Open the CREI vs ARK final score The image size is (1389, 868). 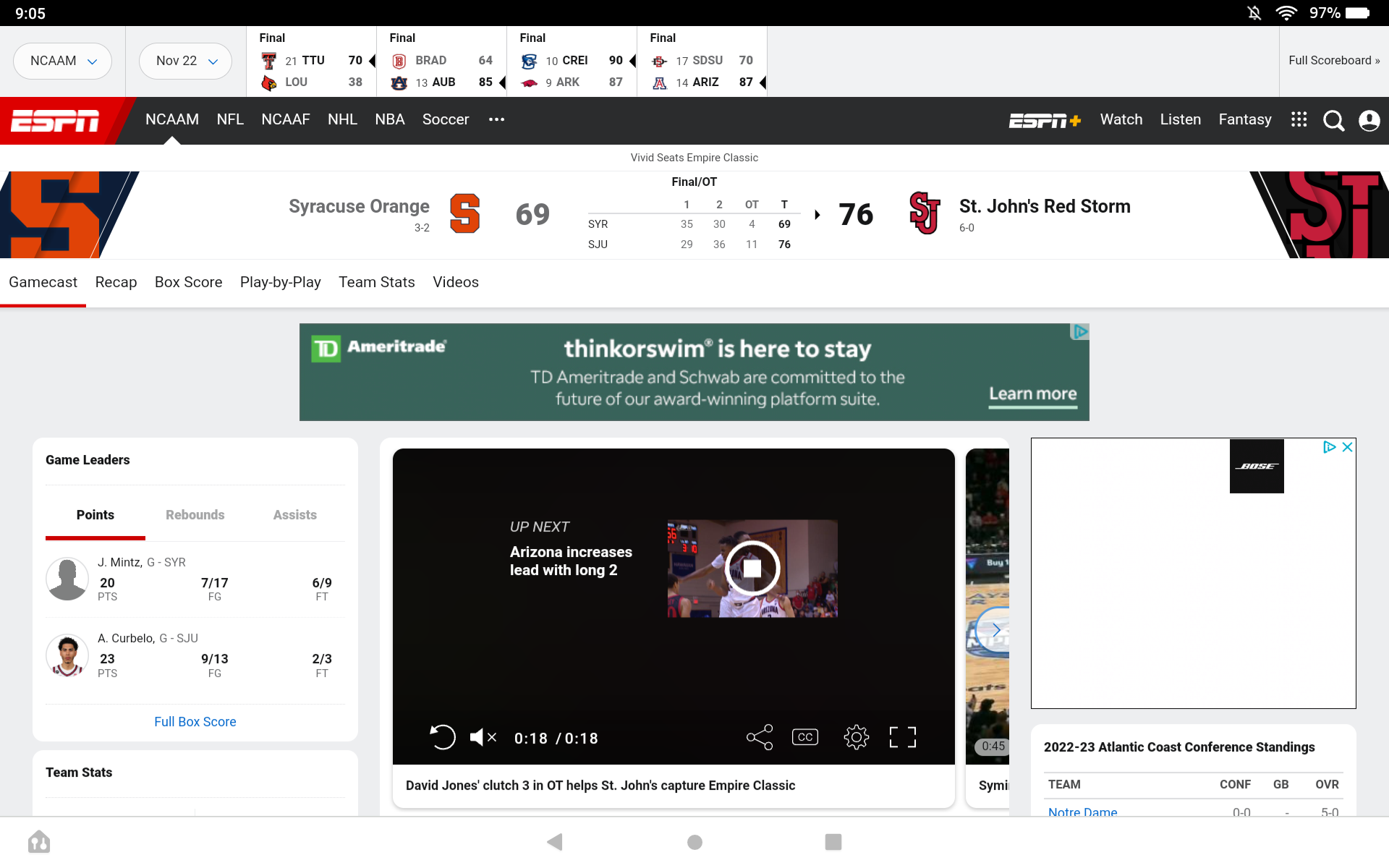click(x=572, y=61)
